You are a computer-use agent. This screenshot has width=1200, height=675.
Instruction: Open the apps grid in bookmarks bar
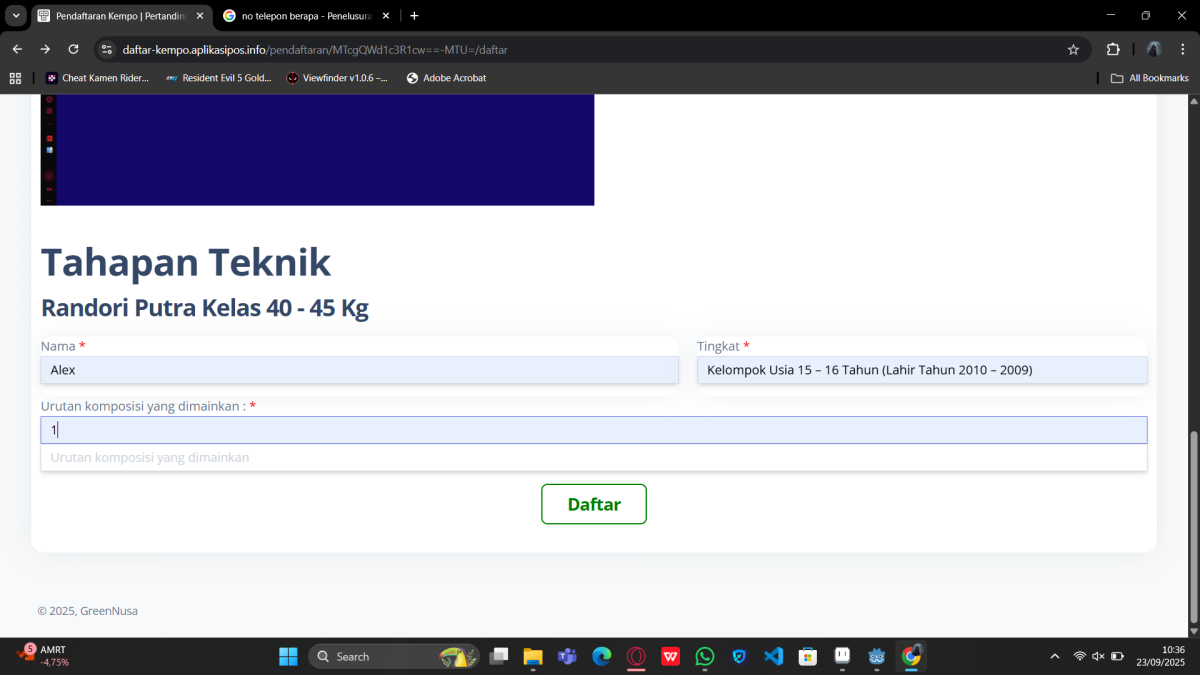(x=15, y=78)
